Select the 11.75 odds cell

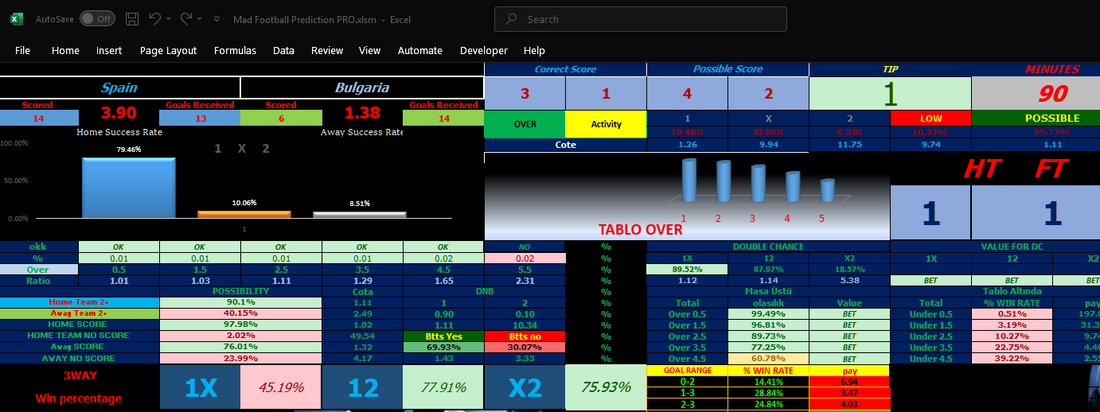(849, 145)
